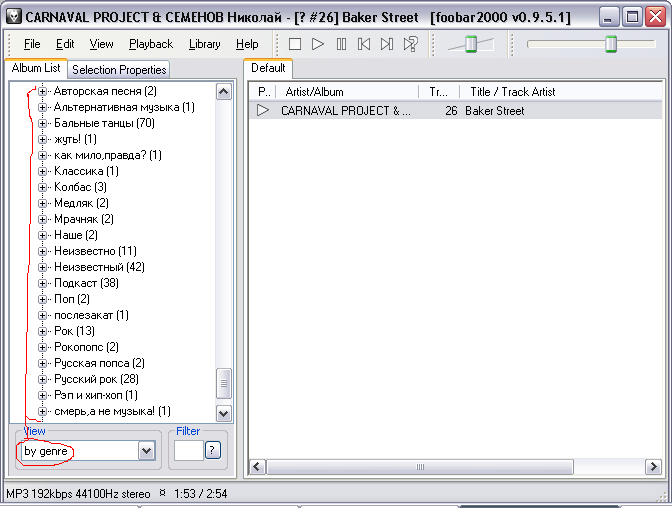This screenshot has width=672, height=508.
Task: Select the Русская попса (2) tree item
Action: click(x=99, y=363)
